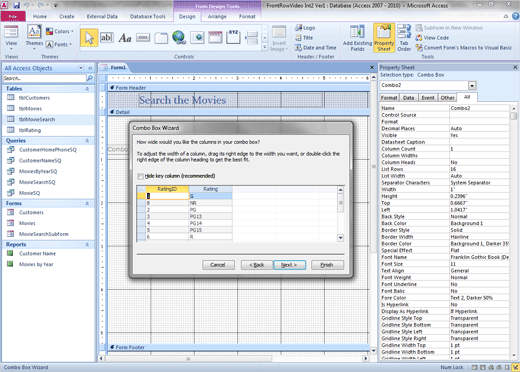Open the Colors theme dropdown
Viewport: 520px width, 372px height.
(x=59, y=31)
